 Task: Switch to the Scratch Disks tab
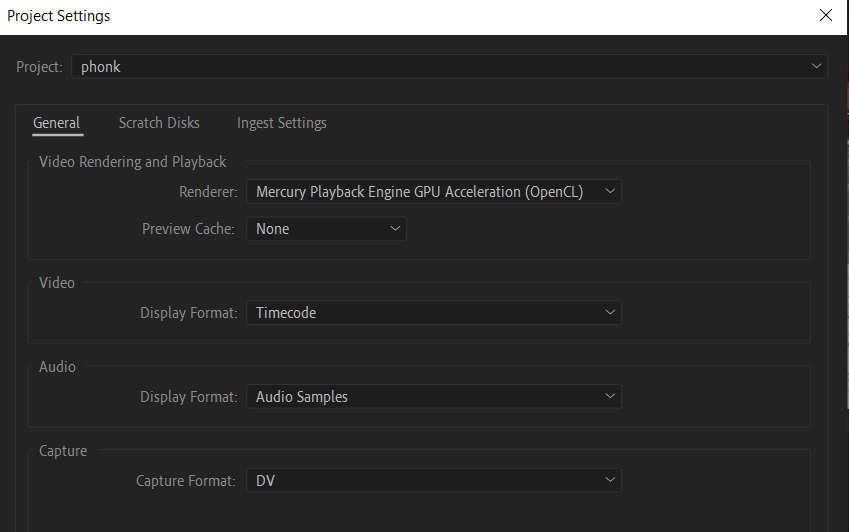point(159,123)
